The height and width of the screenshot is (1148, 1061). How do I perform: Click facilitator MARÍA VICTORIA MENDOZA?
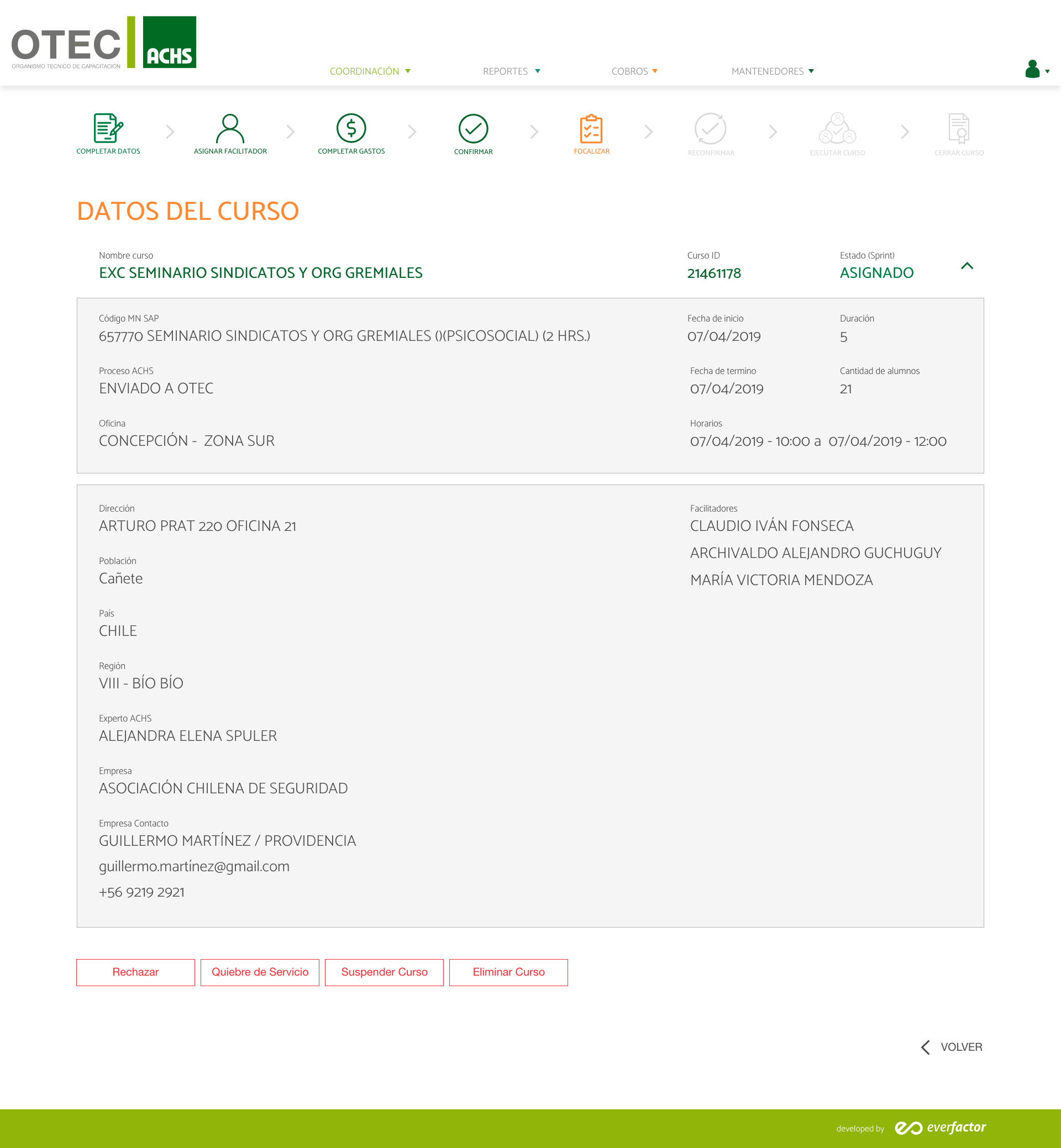pos(781,580)
